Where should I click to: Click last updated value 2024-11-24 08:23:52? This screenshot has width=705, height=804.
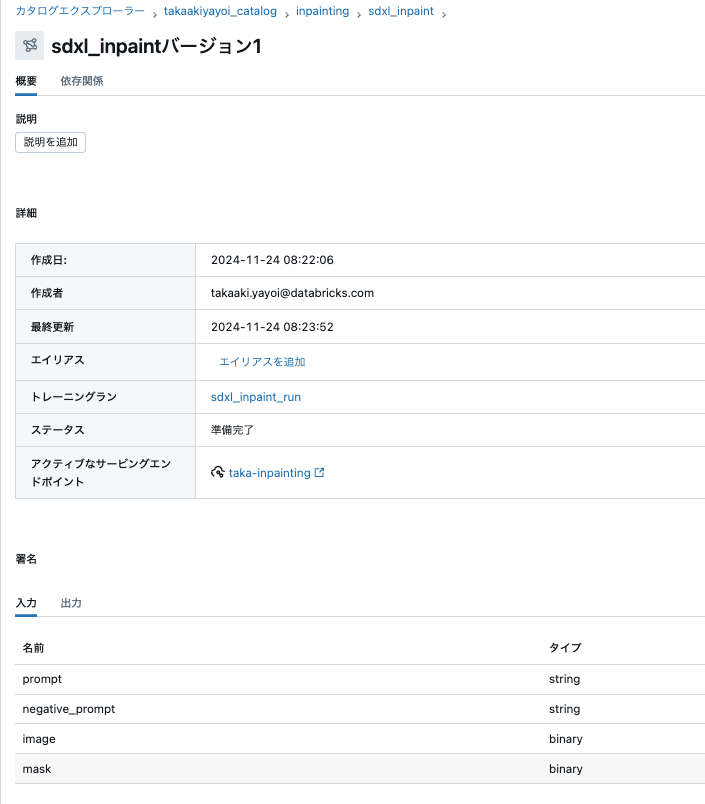272,327
